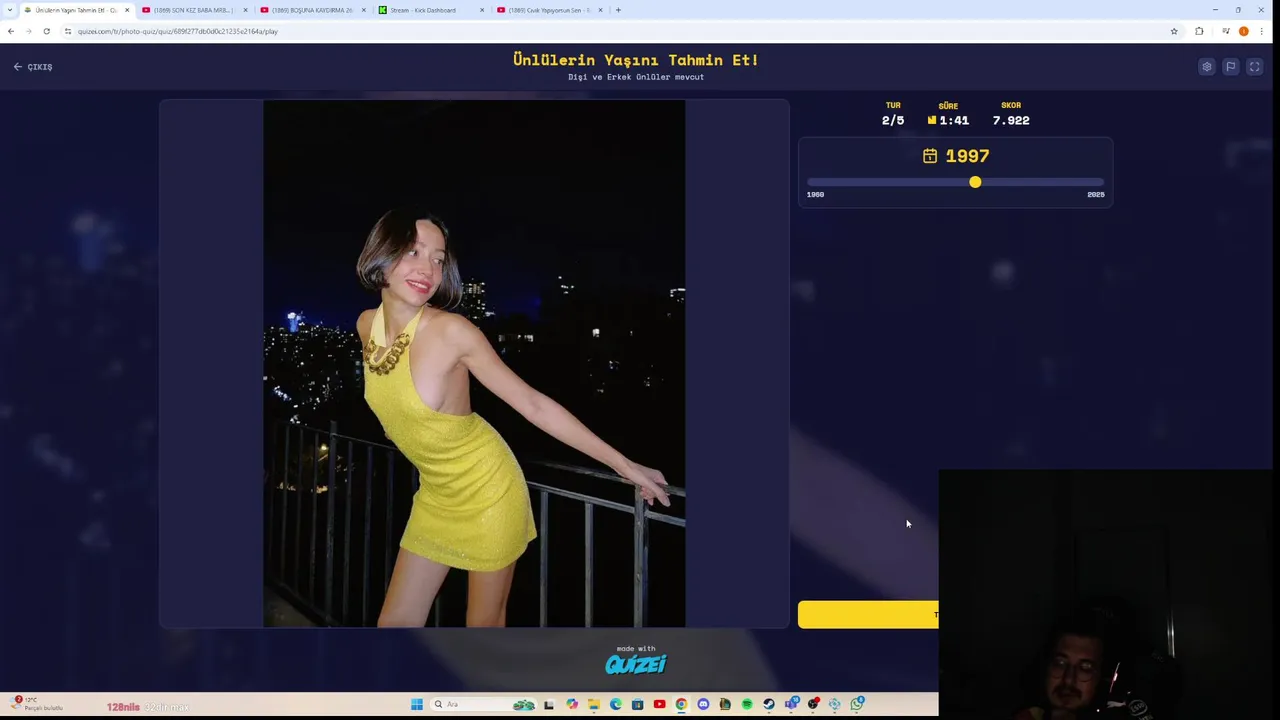Click the 2025 slider maximum label

click(x=1096, y=195)
